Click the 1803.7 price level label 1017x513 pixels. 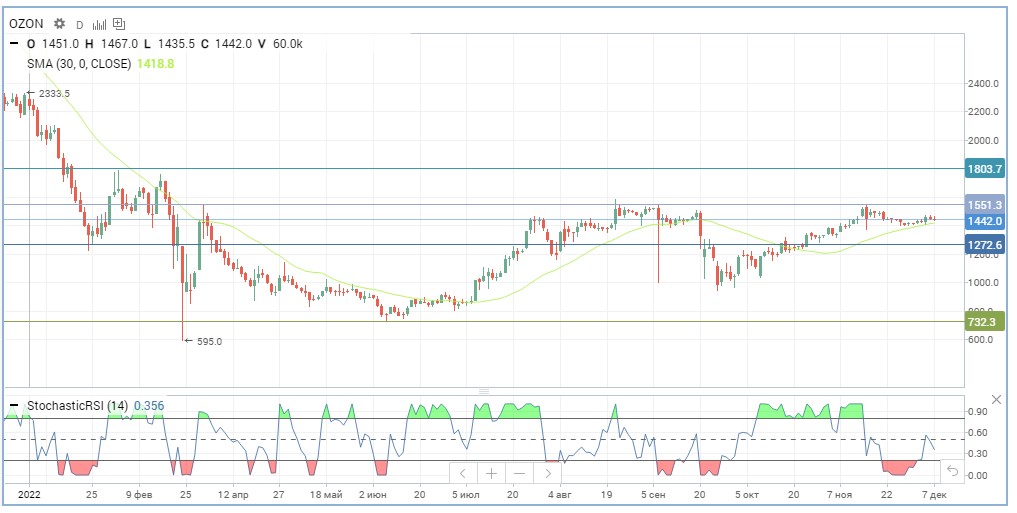pos(984,169)
